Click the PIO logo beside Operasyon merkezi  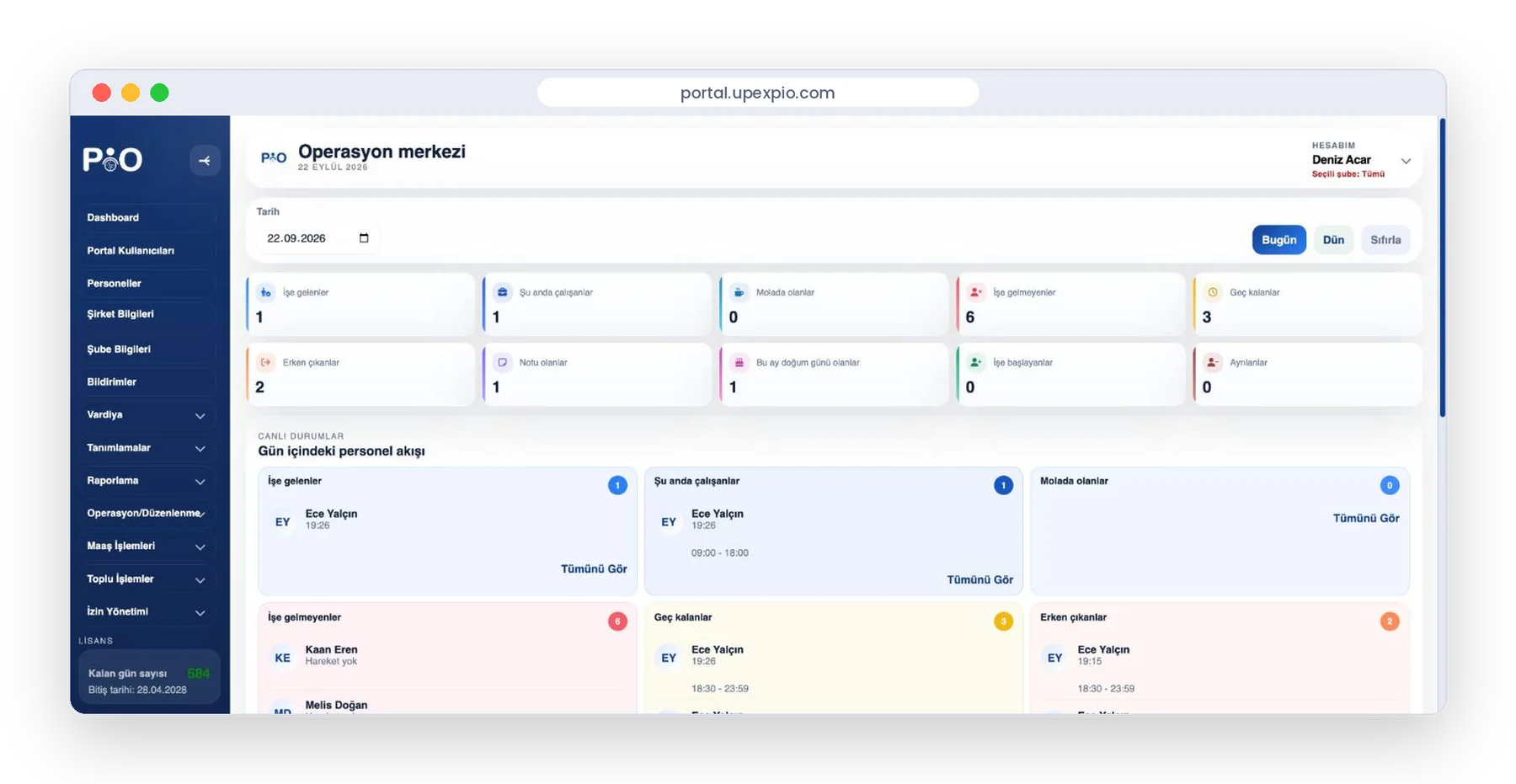(x=274, y=157)
